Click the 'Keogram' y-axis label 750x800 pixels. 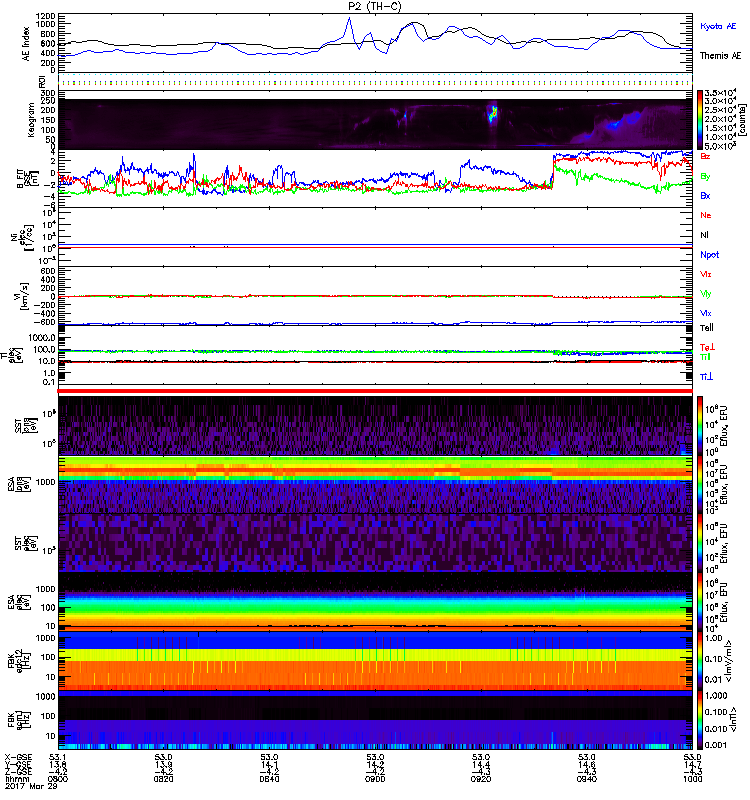[31, 120]
